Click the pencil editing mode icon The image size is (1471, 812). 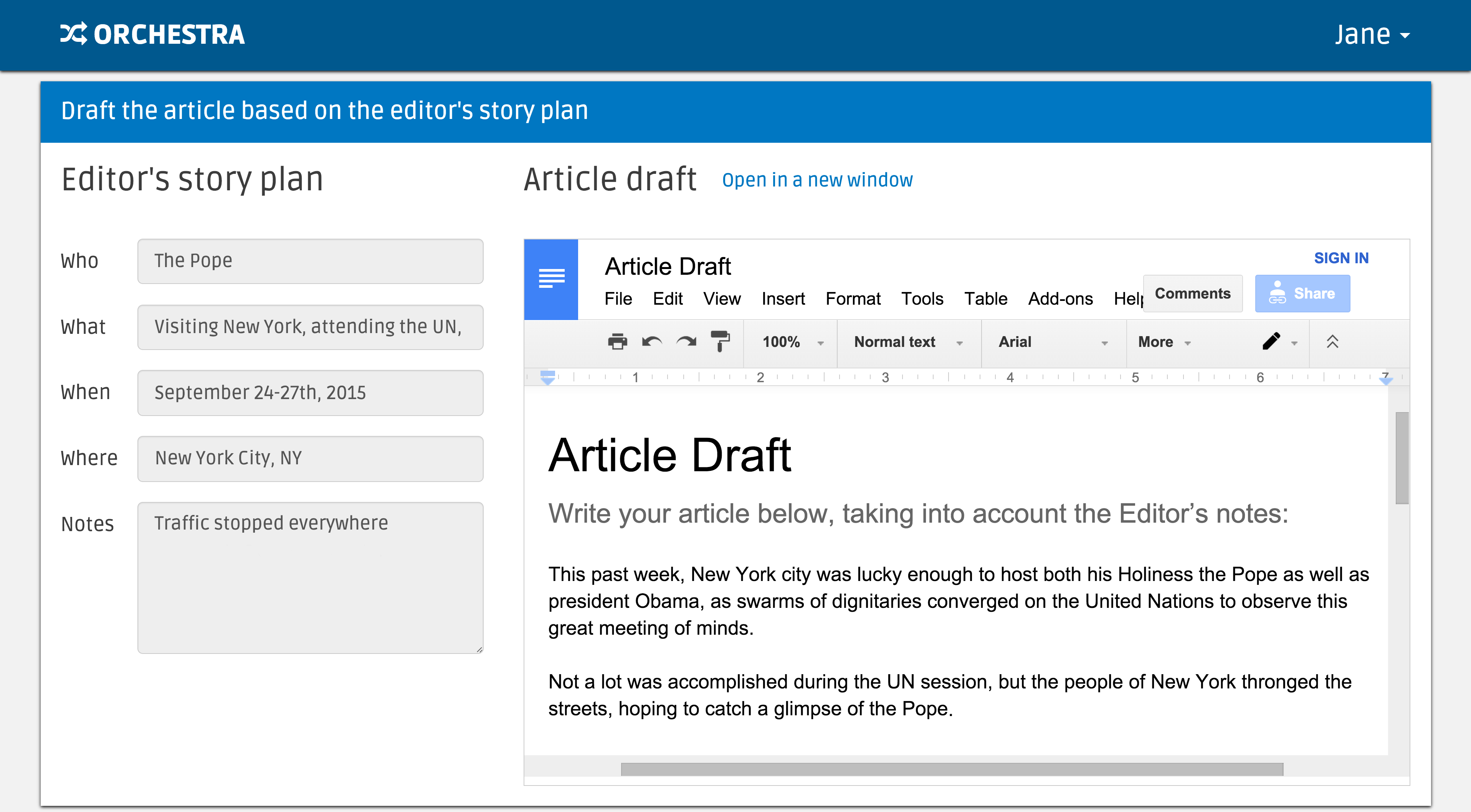(x=1271, y=342)
